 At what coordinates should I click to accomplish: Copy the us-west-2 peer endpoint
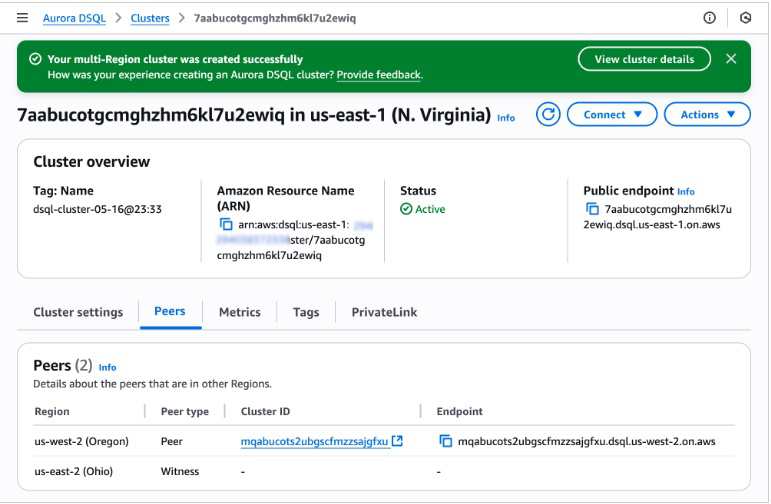point(446,441)
